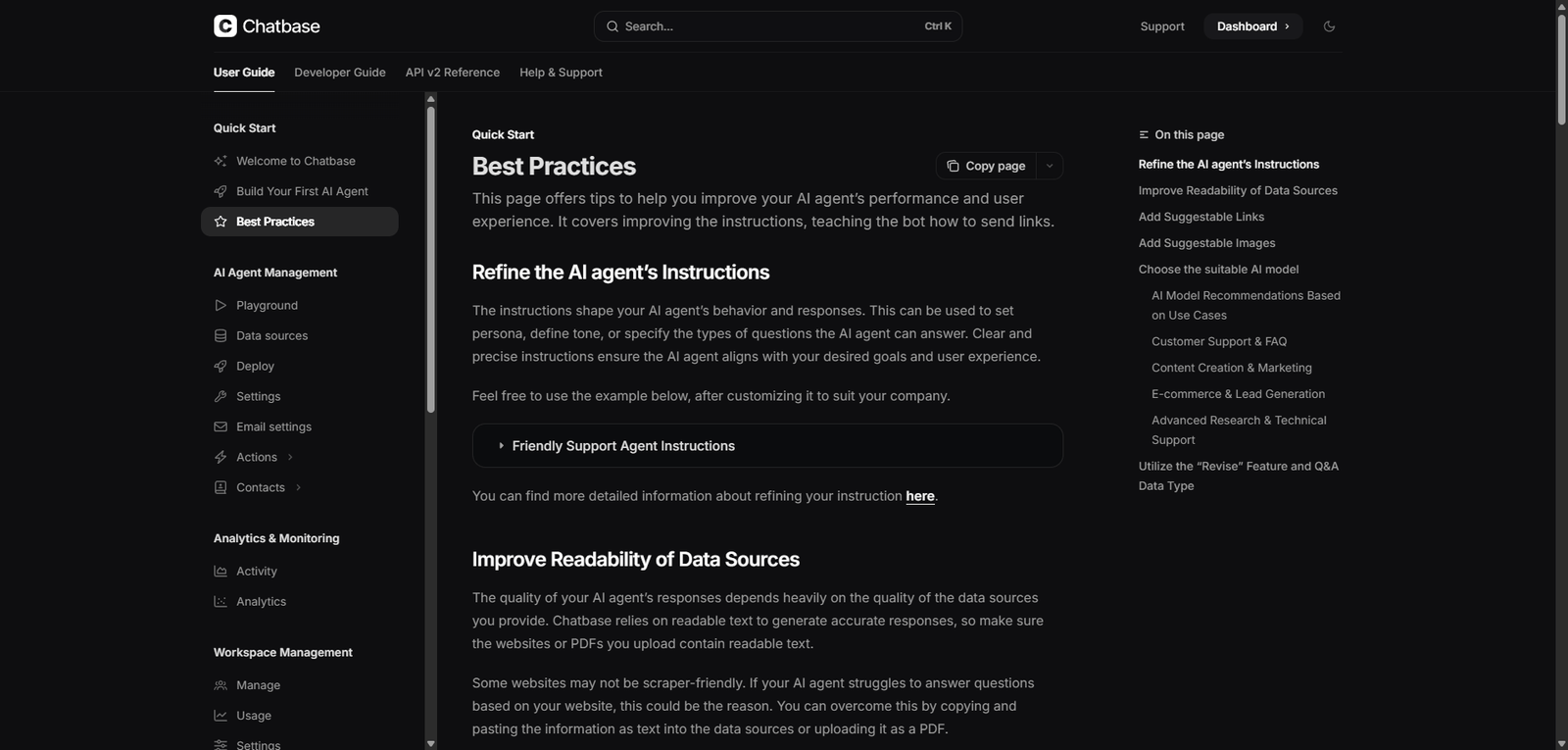This screenshot has width=1568, height=750.
Task: Toggle dark mode with moon icon
Action: [1329, 26]
